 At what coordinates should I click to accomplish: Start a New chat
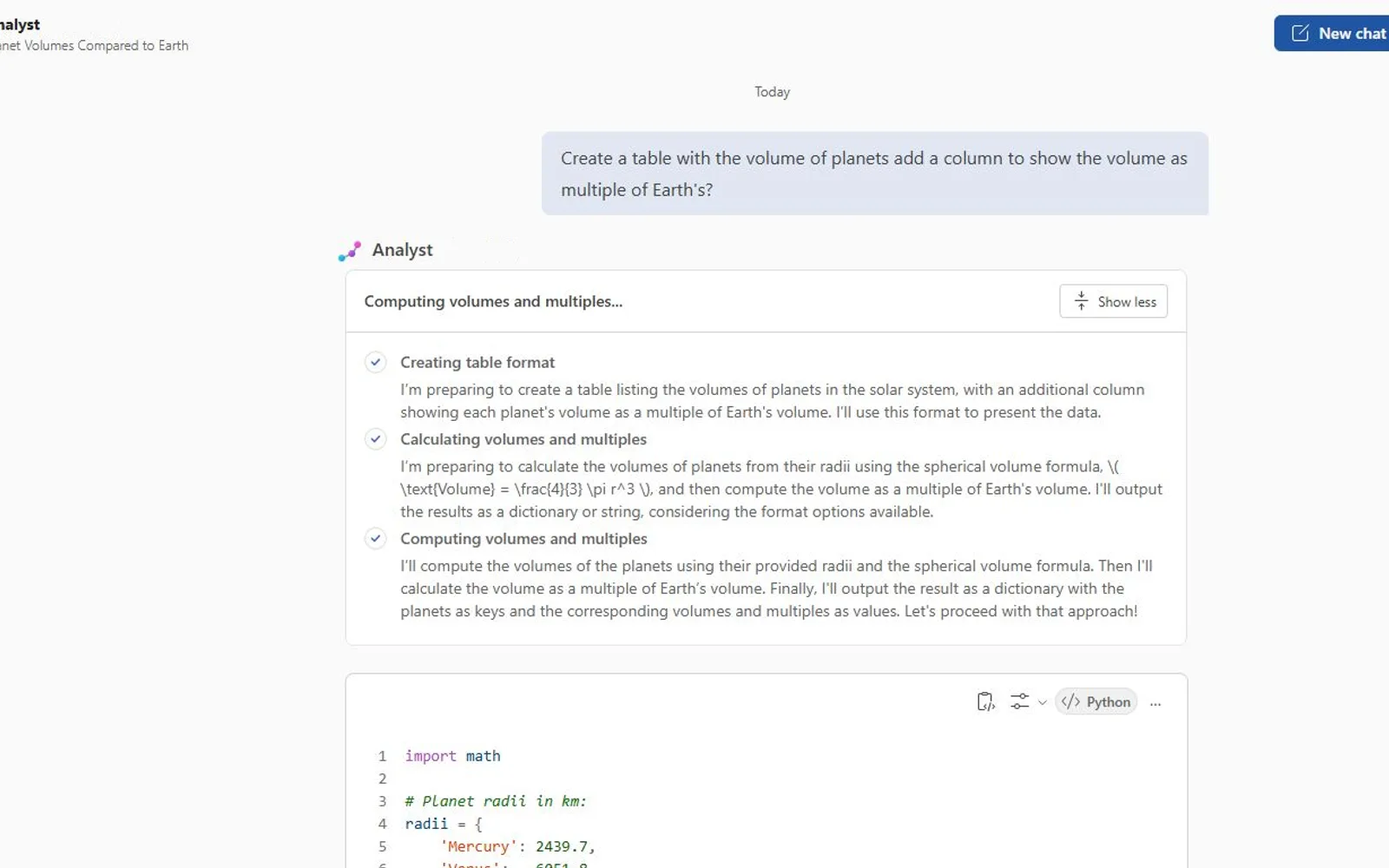[x=1332, y=33]
